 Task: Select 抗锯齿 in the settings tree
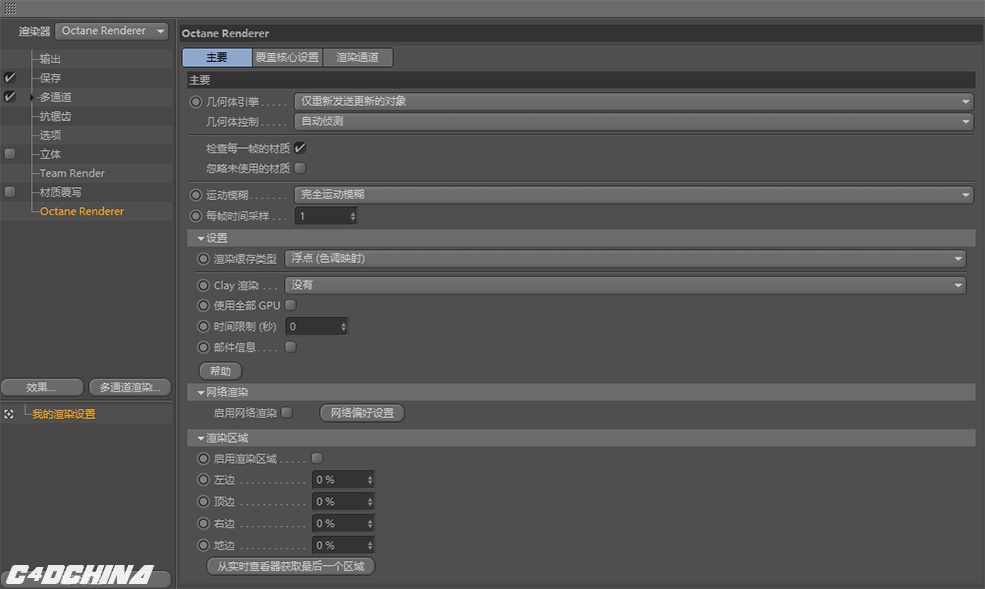pyautogui.click(x=55, y=116)
